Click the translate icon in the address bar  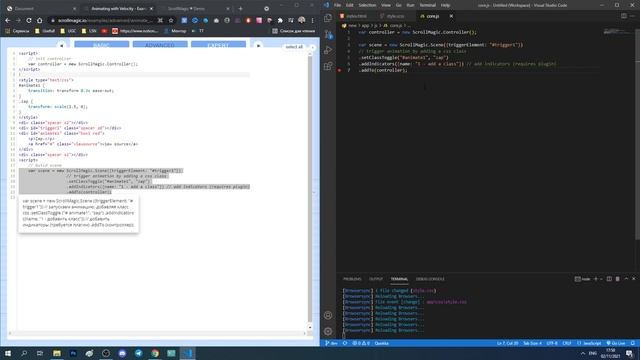point(160,20)
